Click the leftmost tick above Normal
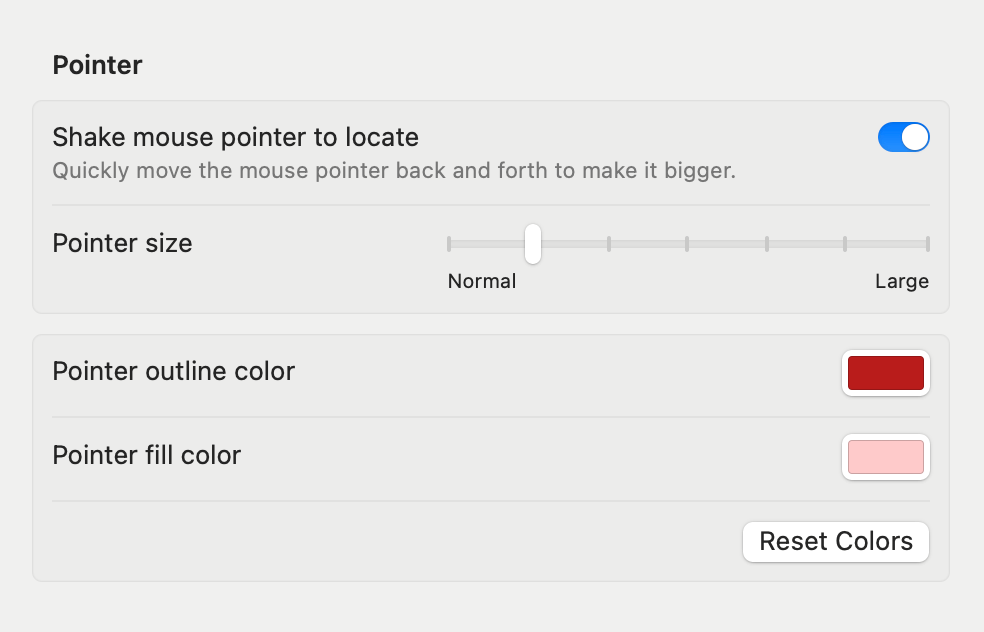The width and height of the screenshot is (984, 632). pyautogui.click(x=449, y=244)
